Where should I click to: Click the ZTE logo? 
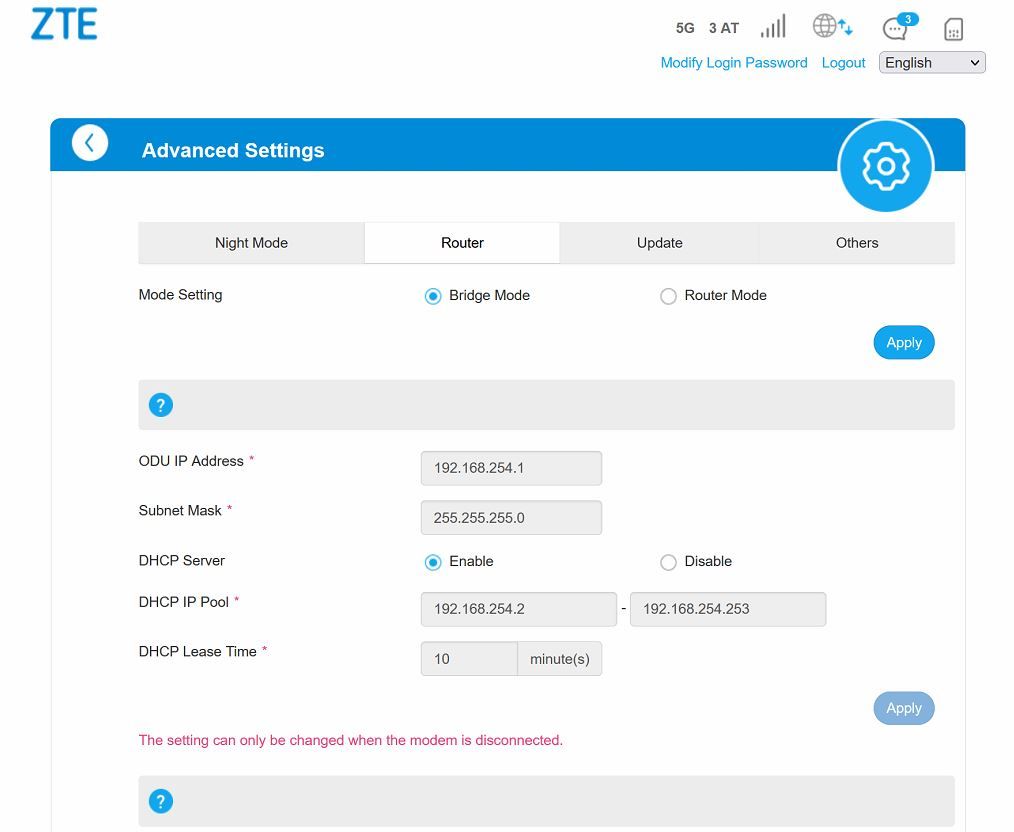click(63, 24)
